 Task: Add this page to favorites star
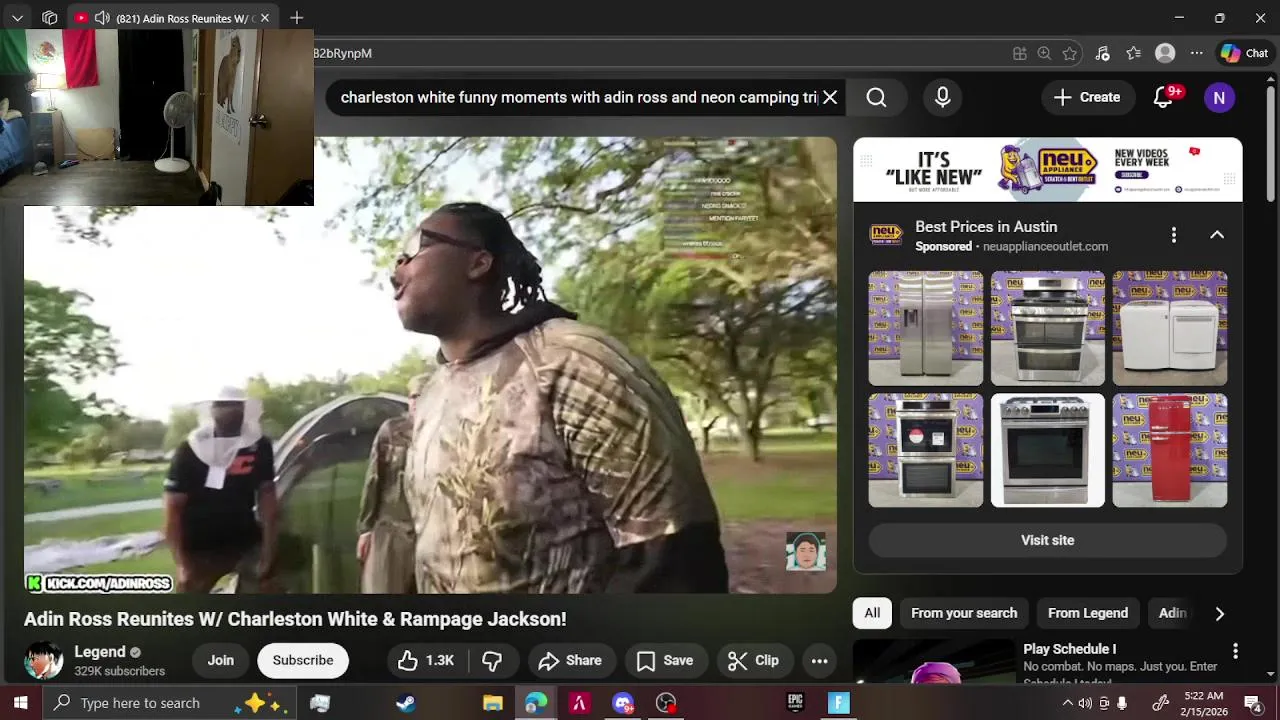coord(1070,53)
